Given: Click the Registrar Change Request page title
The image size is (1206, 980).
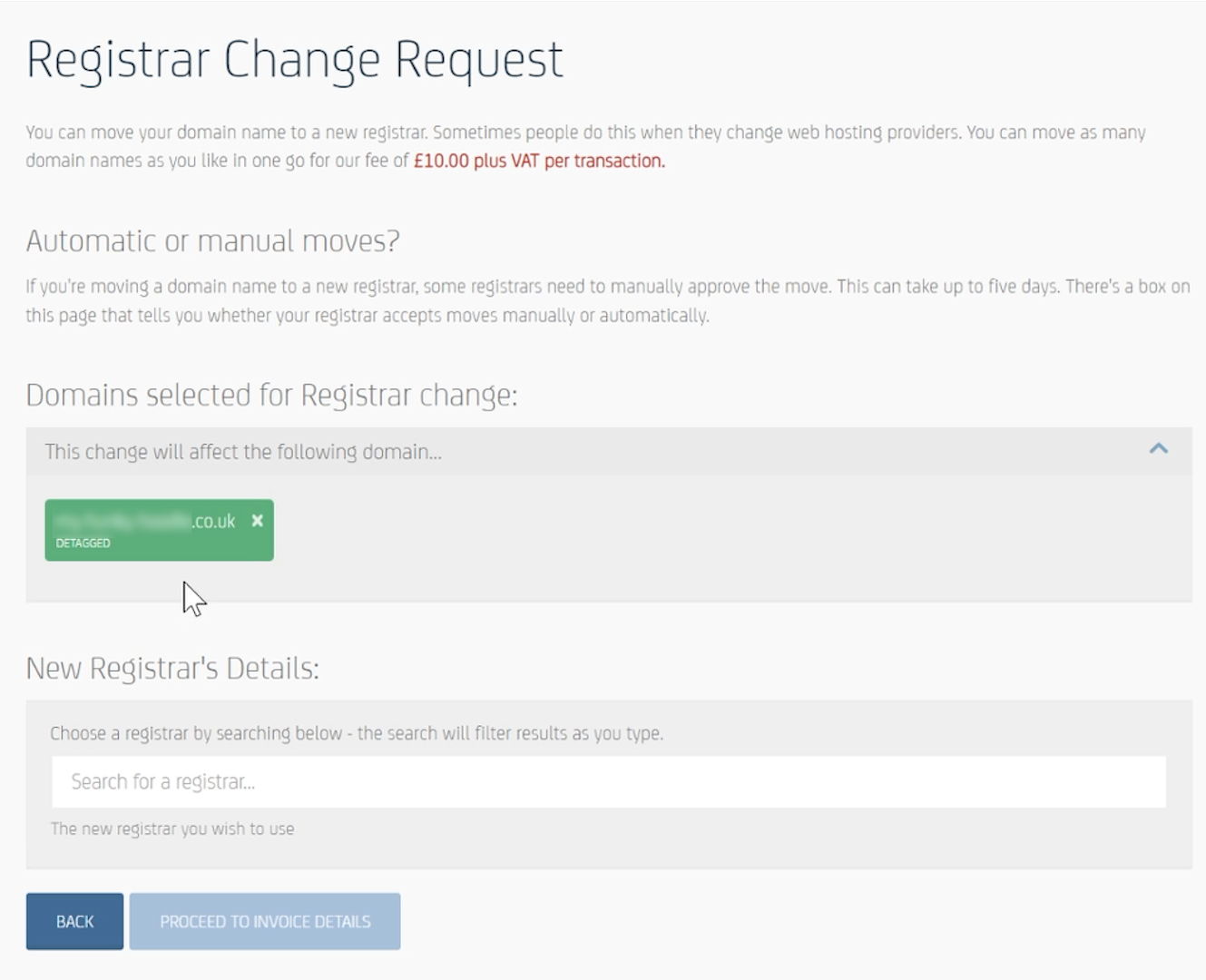Looking at the screenshot, I should pos(295,61).
